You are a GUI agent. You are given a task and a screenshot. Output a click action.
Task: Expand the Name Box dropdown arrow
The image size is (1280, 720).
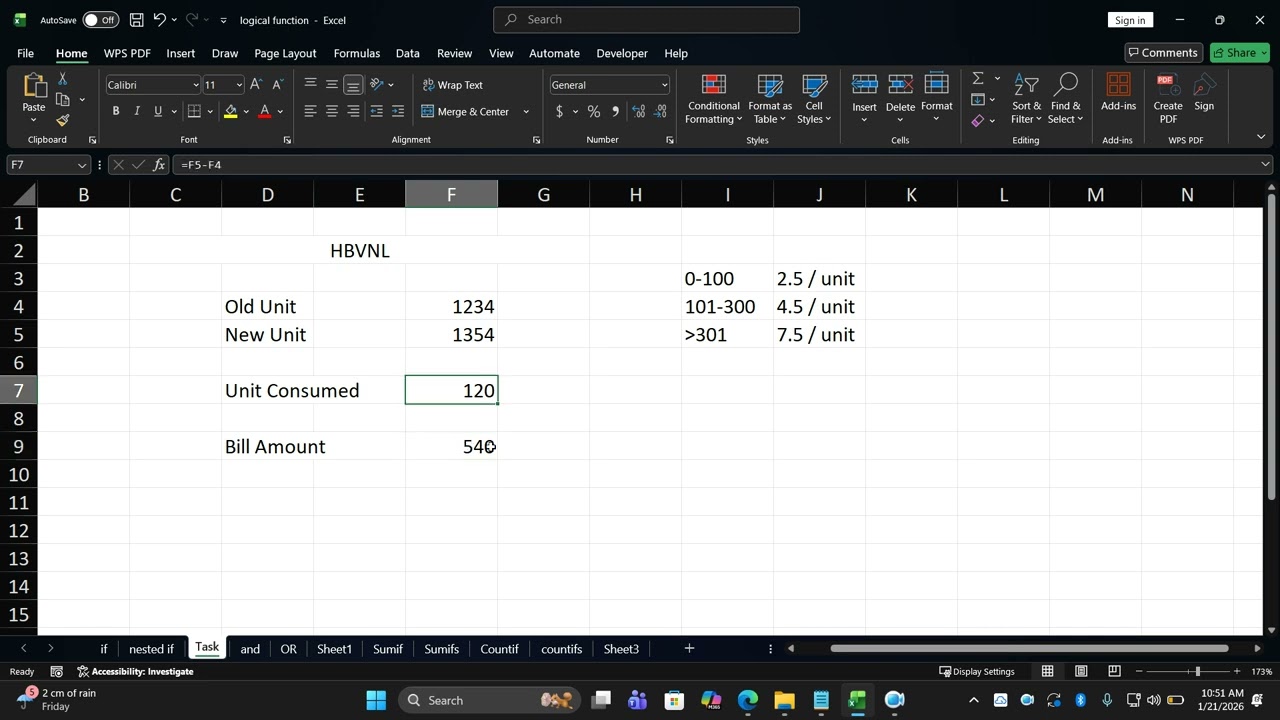click(82, 165)
